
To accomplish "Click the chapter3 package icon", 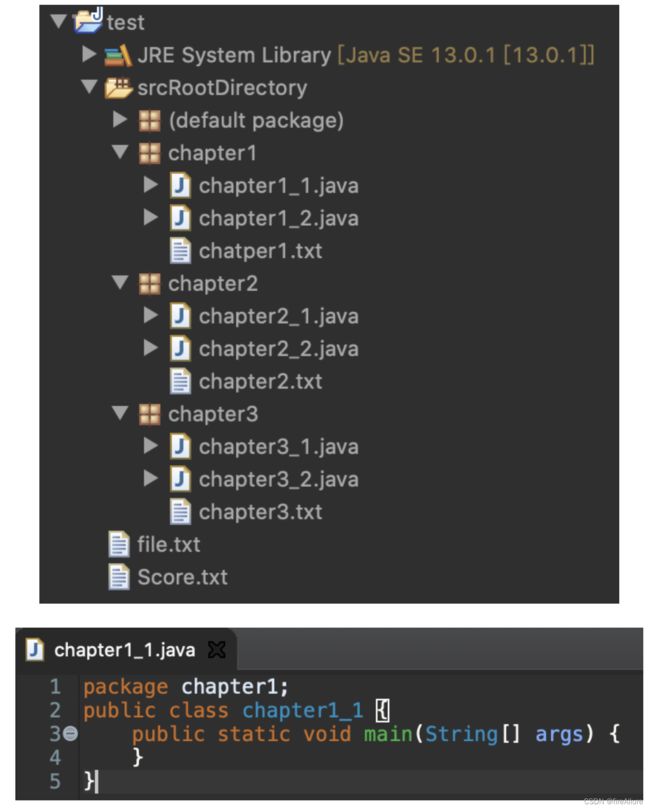I will (x=150, y=414).
